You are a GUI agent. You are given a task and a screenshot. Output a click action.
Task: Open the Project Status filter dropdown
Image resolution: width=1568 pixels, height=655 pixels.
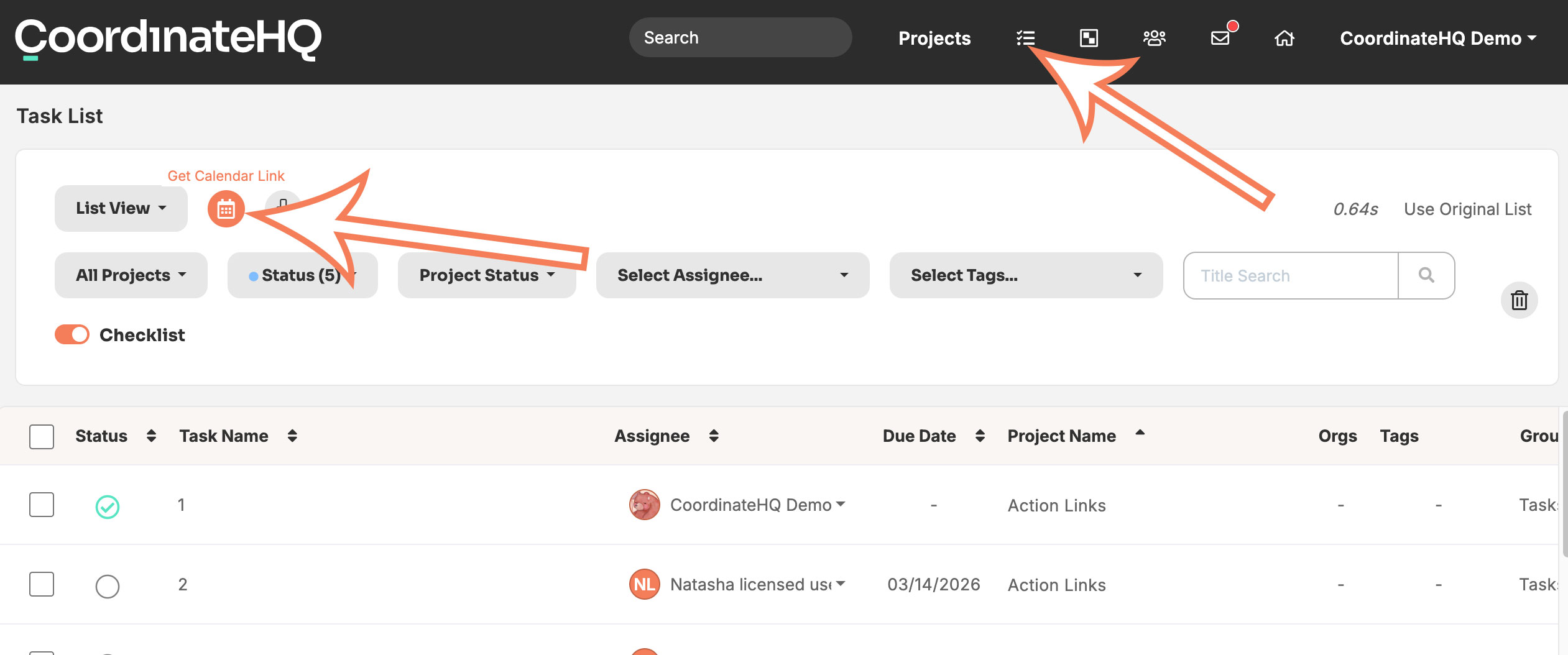coord(487,275)
